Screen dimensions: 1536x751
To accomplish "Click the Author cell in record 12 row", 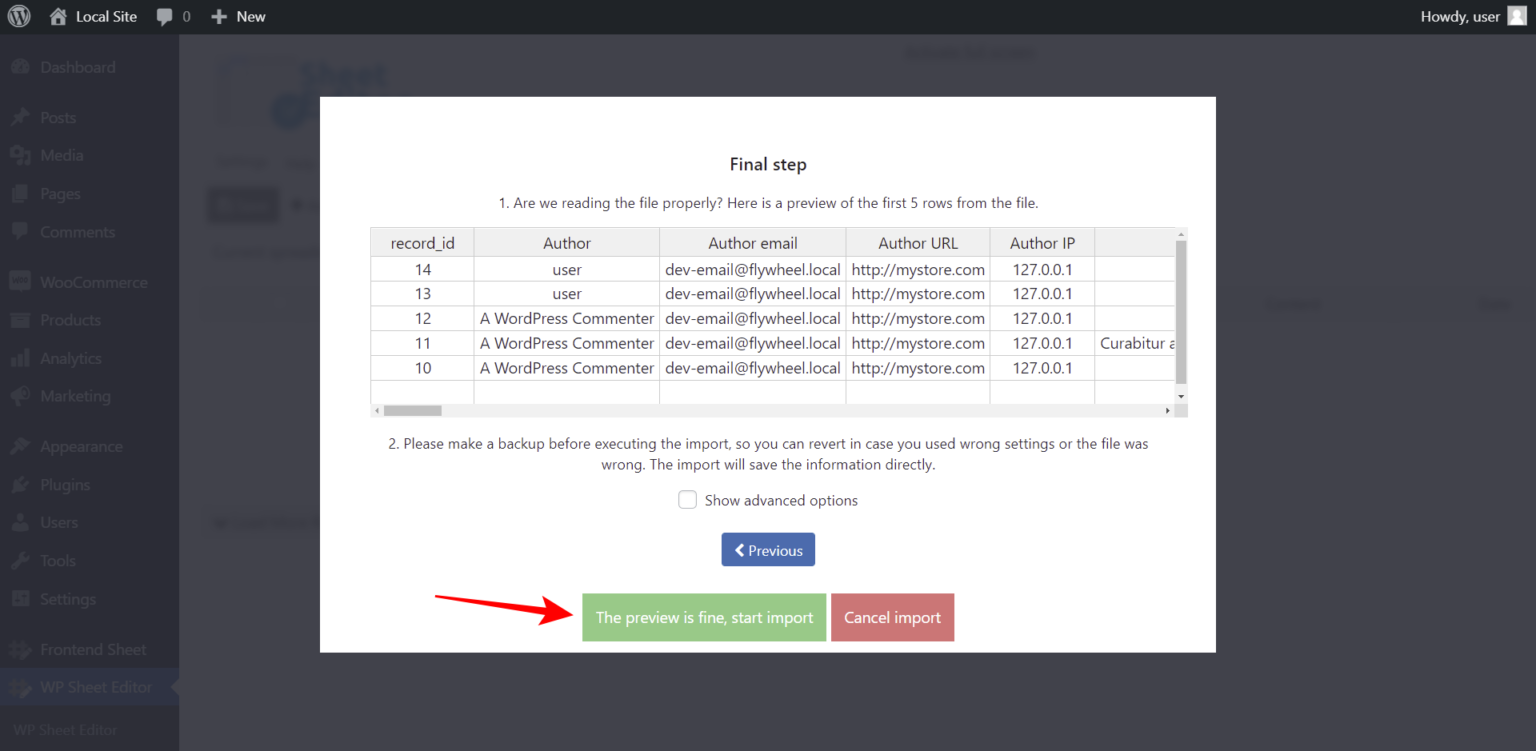I will click(x=567, y=318).
